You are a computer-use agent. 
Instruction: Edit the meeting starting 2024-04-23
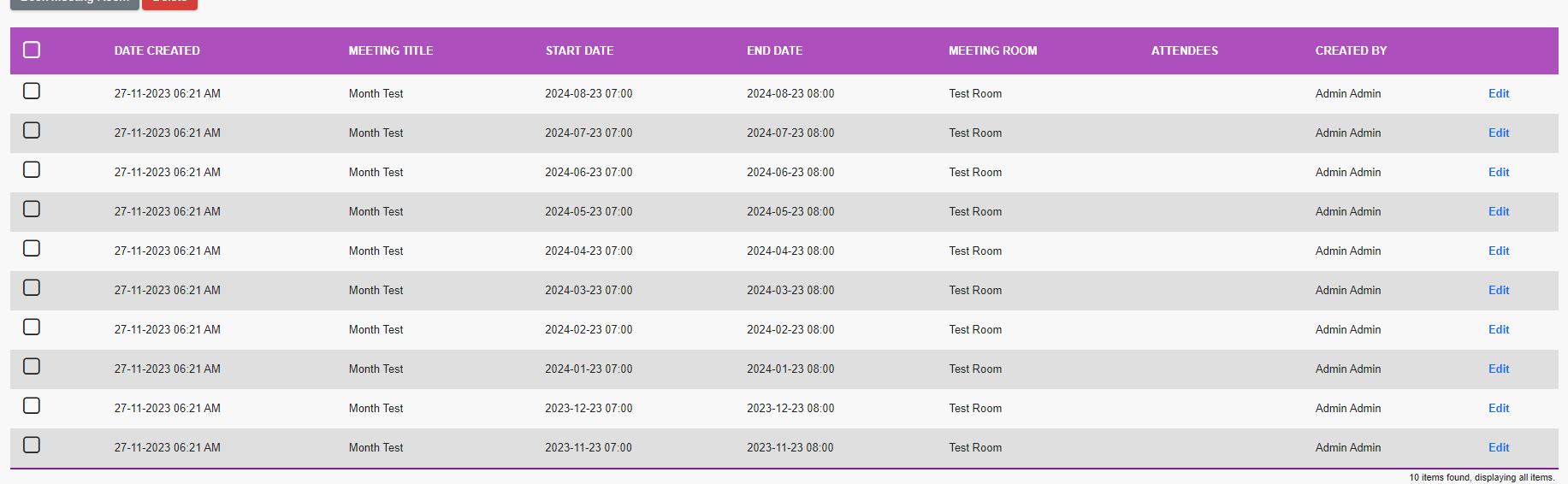(1499, 251)
